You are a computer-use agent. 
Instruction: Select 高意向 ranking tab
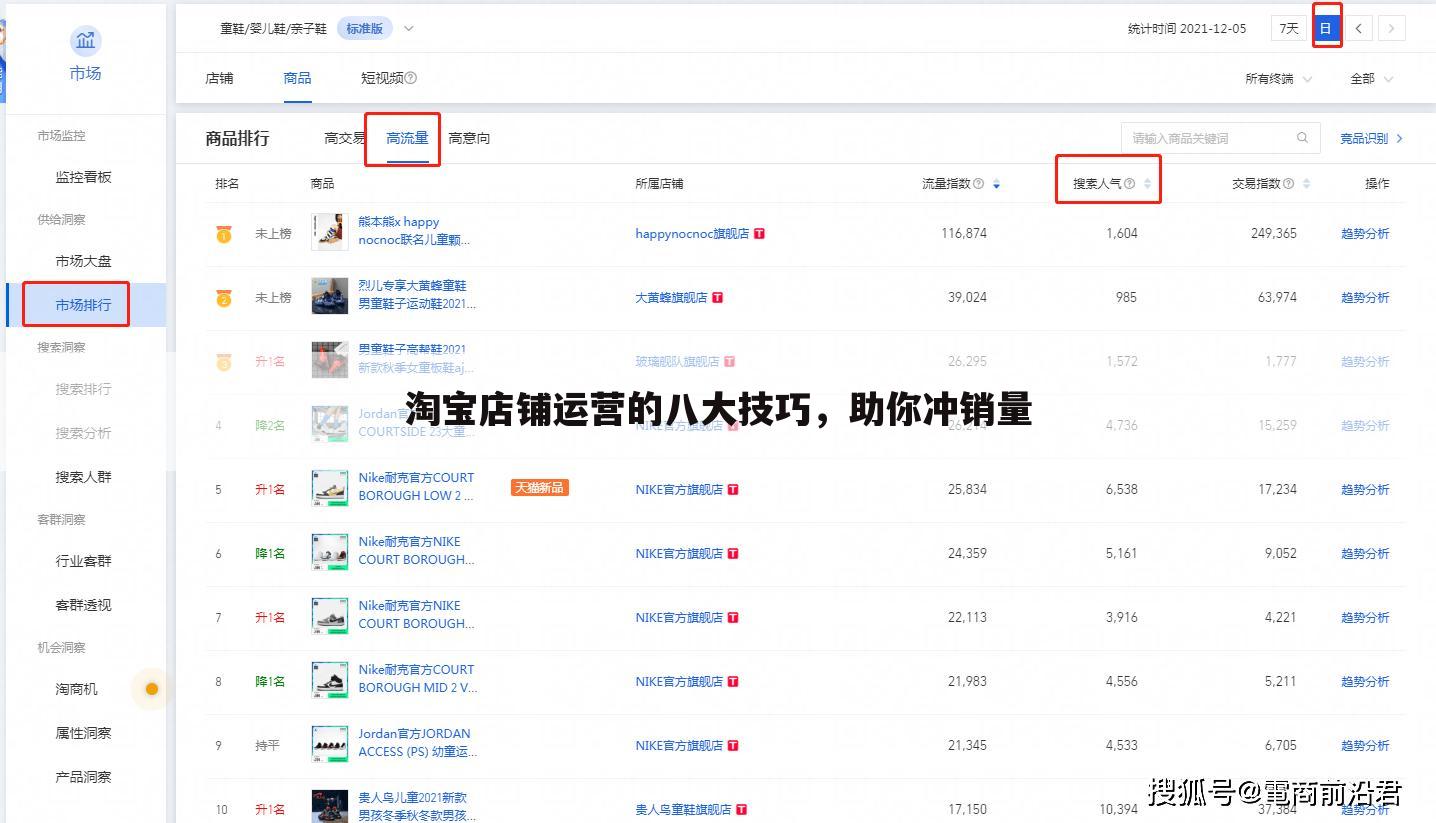pyautogui.click(x=469, y=138)
